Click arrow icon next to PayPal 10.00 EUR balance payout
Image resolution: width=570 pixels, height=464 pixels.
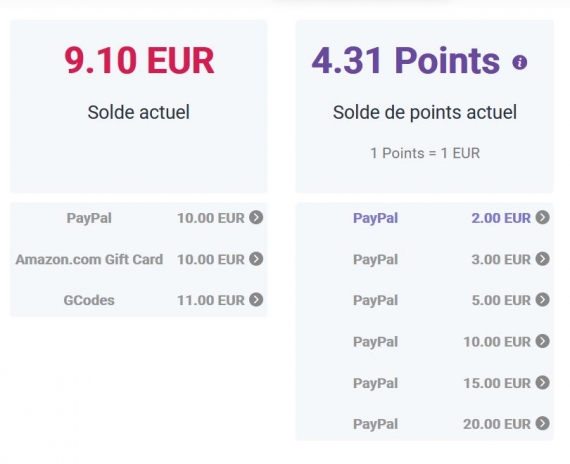coord(256,217)
